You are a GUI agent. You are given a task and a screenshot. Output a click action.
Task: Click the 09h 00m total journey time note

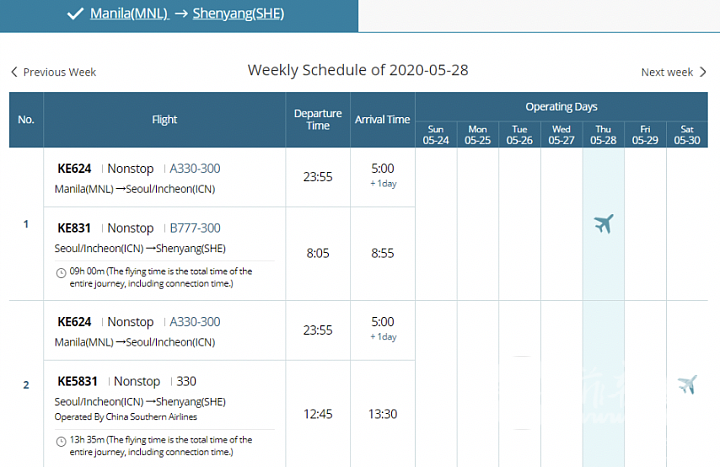(160, 277)
